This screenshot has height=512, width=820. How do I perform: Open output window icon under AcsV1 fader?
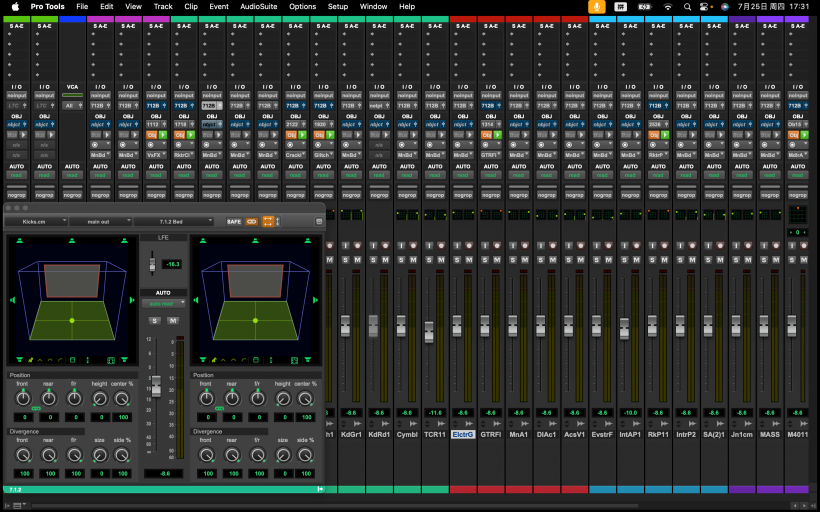click(581, 424)
